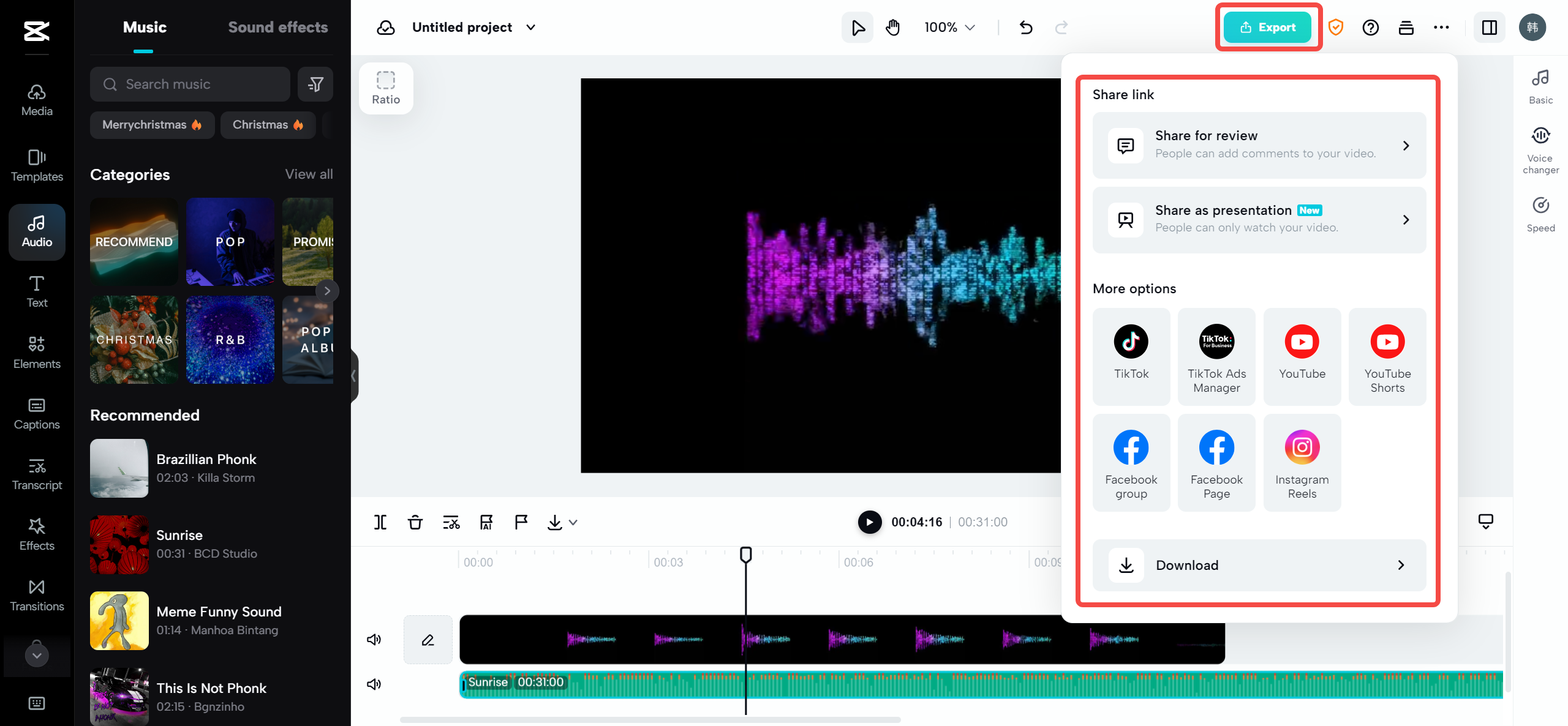Open the Media panel in the sidebar
This screenshot has width=1568, height=726.
36,100
